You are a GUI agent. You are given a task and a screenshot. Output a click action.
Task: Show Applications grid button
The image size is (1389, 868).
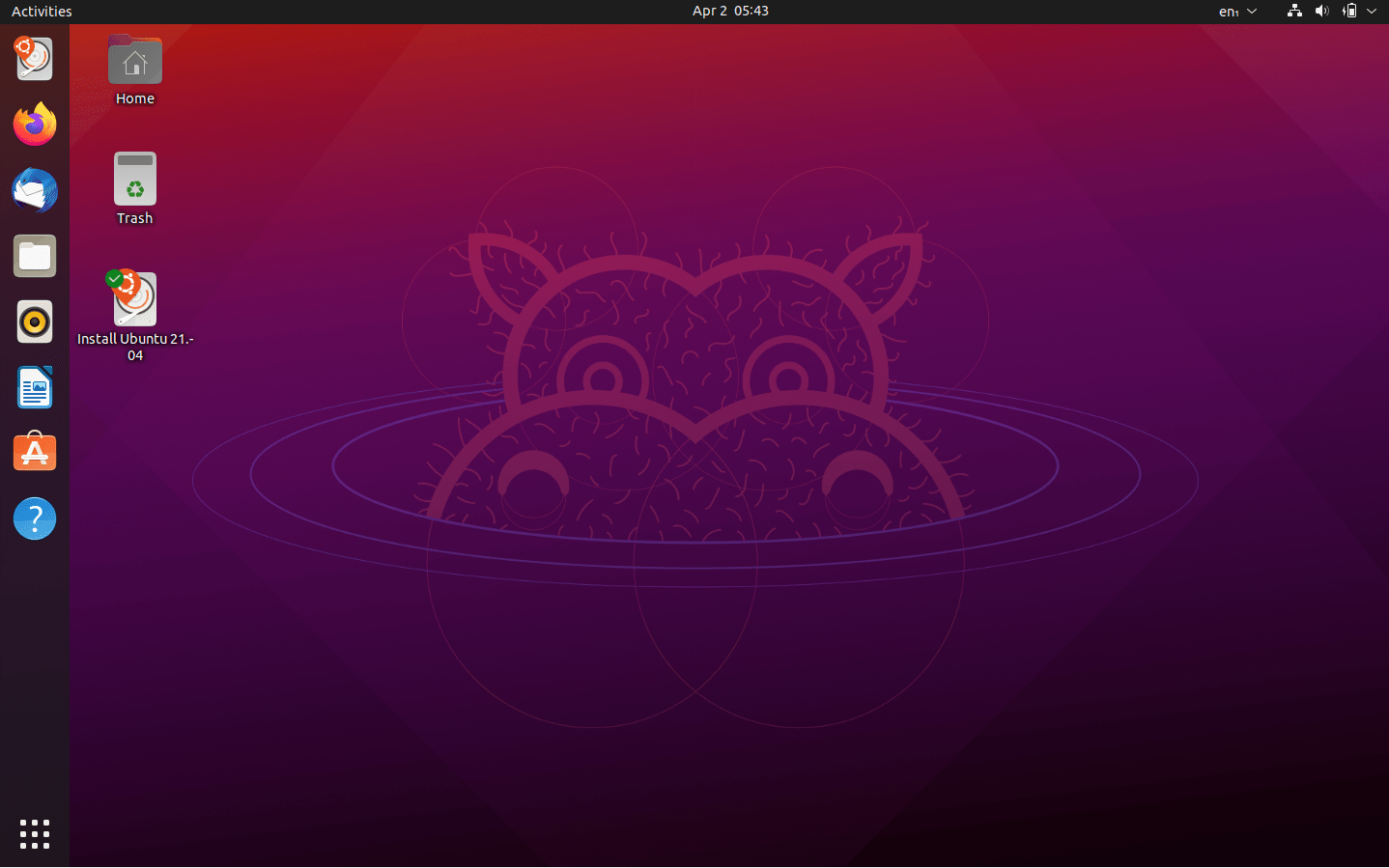pyautogui.click(x=35, y=833)
